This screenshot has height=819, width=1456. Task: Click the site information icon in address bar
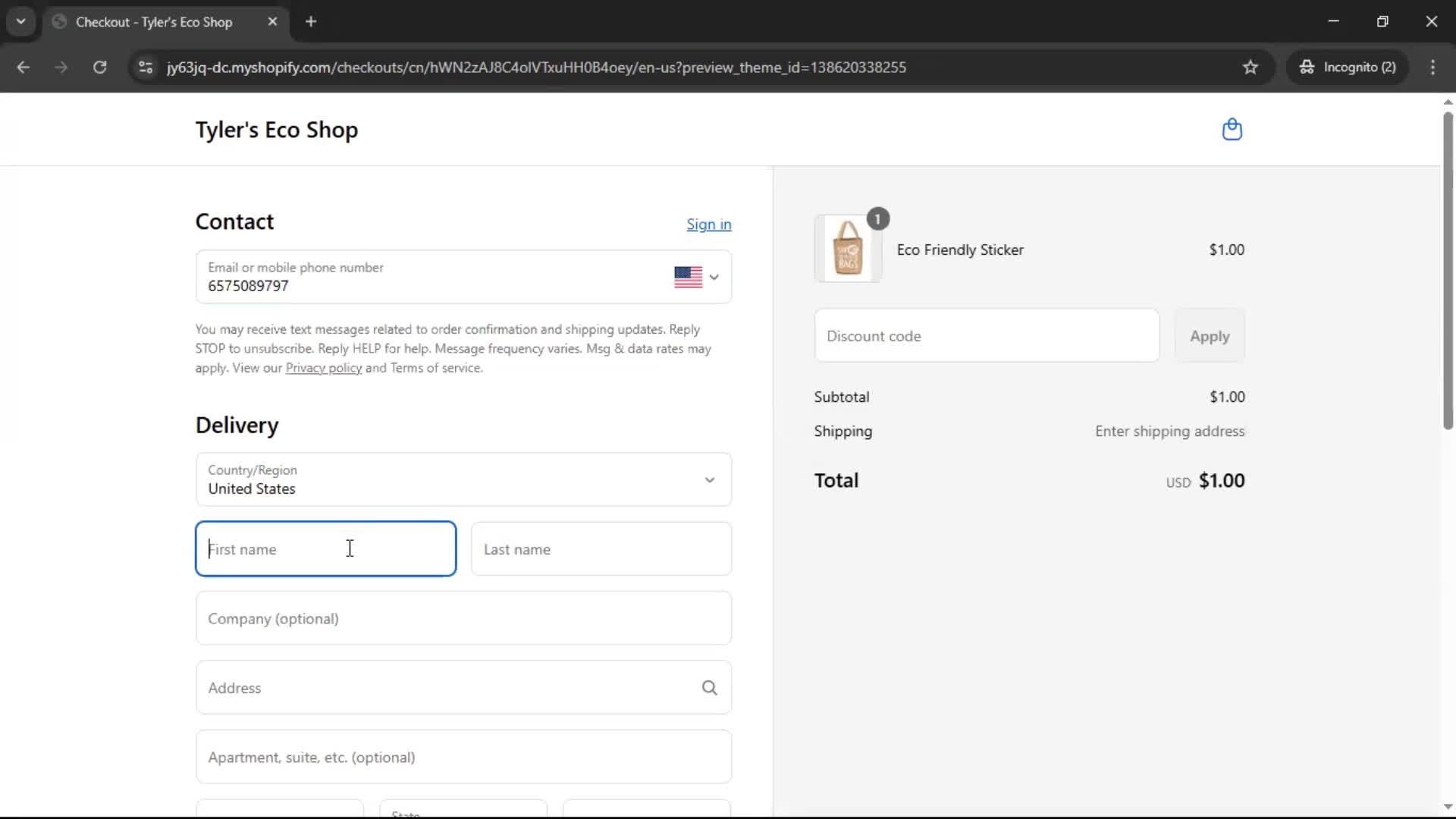tap(145, 67)
